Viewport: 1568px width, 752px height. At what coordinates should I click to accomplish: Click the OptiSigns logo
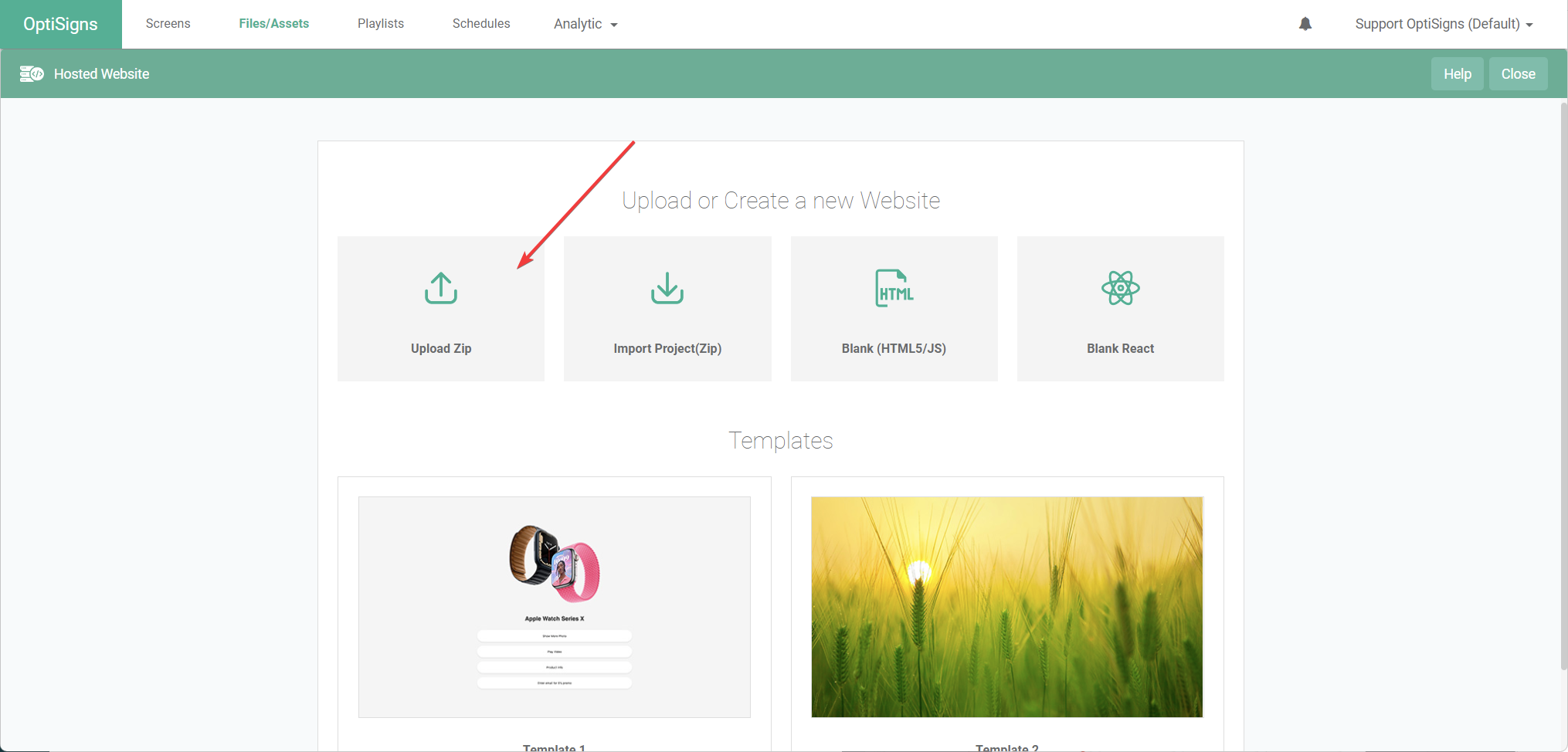click(x=60, y=24)
